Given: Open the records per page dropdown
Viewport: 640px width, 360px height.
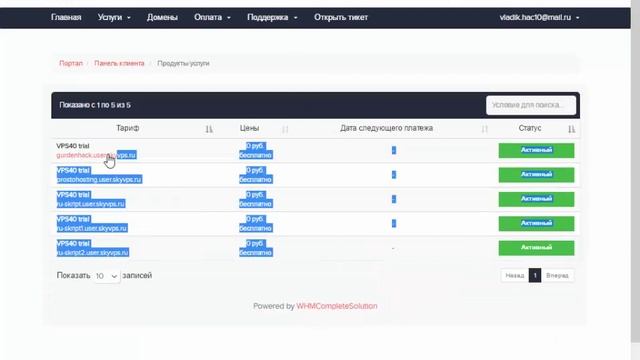Looking at the screenshot, I should tap(107, 276).
